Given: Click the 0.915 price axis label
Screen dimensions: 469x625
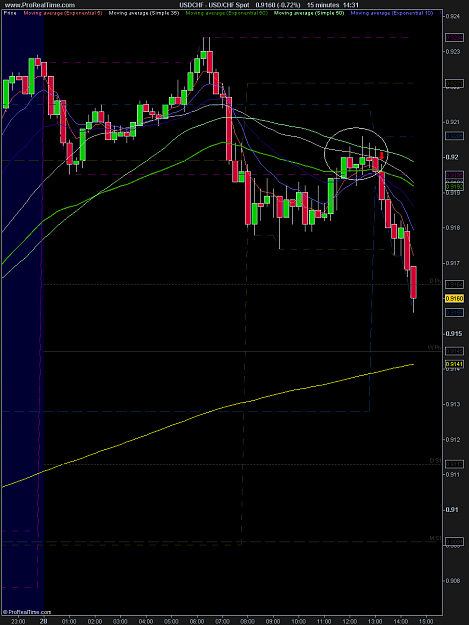Looking at the screenshot, I should 454,334.
